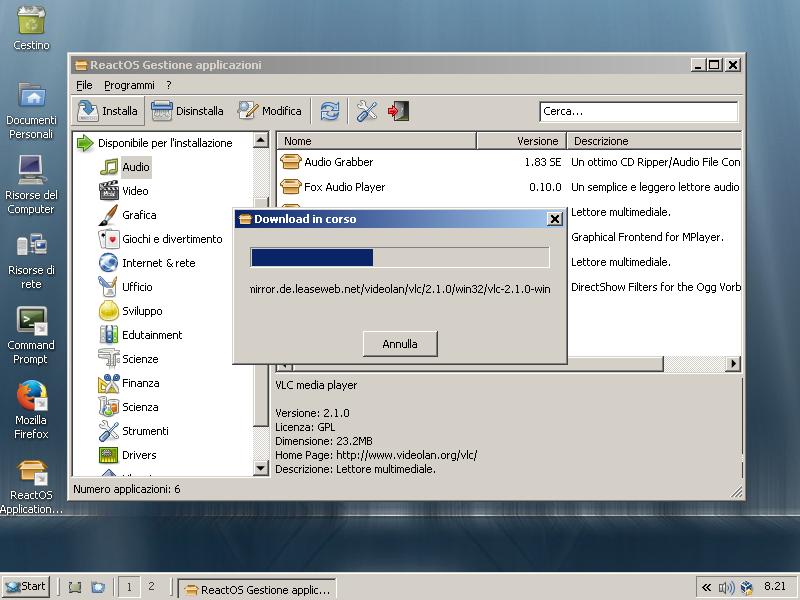Sort the list by the Nome column header
The width and height of the screenshot is (800, 600).
376,141
